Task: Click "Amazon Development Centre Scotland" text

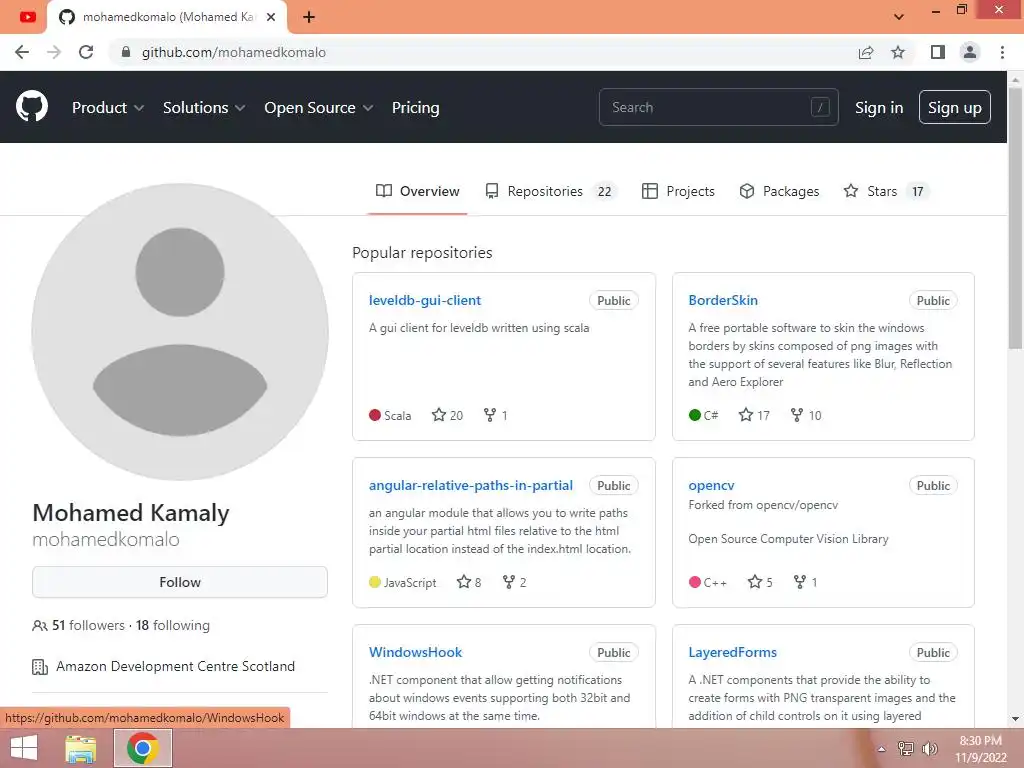Action: click(175, 666)
